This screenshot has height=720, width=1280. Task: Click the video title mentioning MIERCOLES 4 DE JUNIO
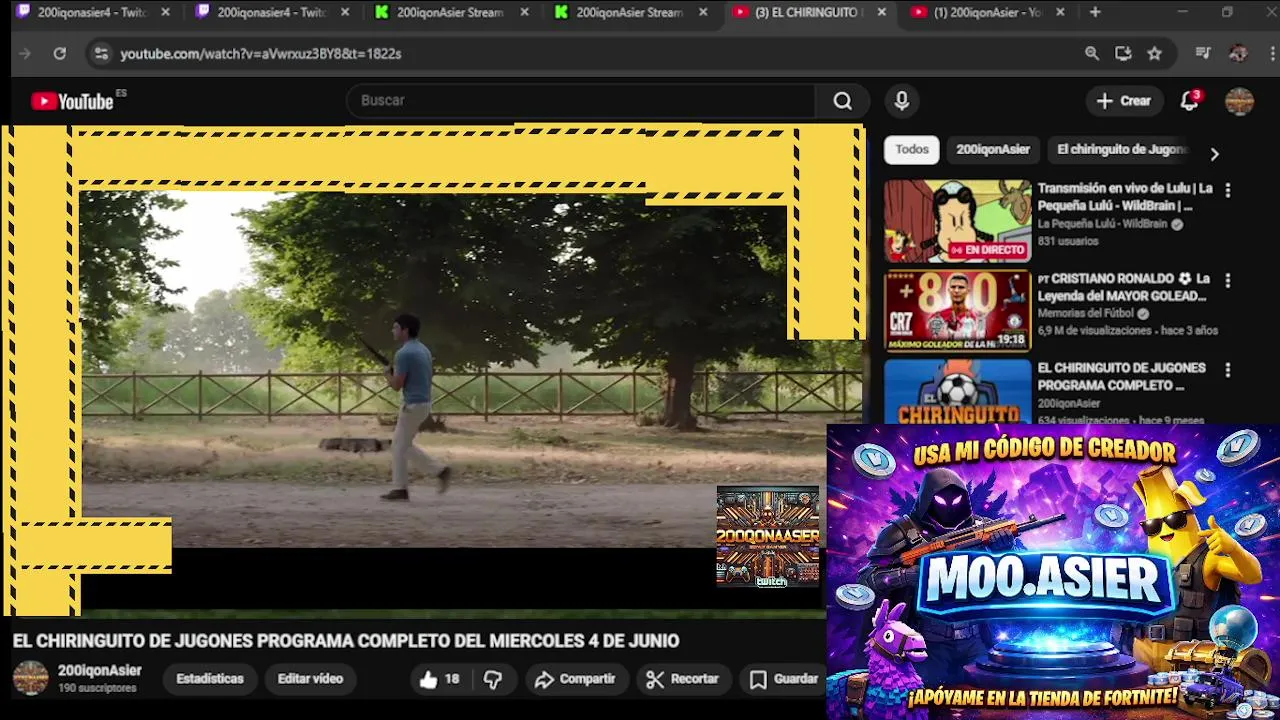(346, 641)
